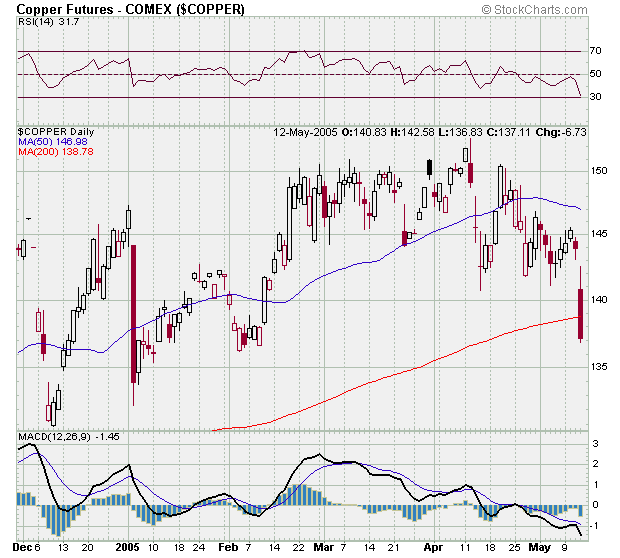
Task: Click the date '12-May-2005' in the price header
Action: 305,132
